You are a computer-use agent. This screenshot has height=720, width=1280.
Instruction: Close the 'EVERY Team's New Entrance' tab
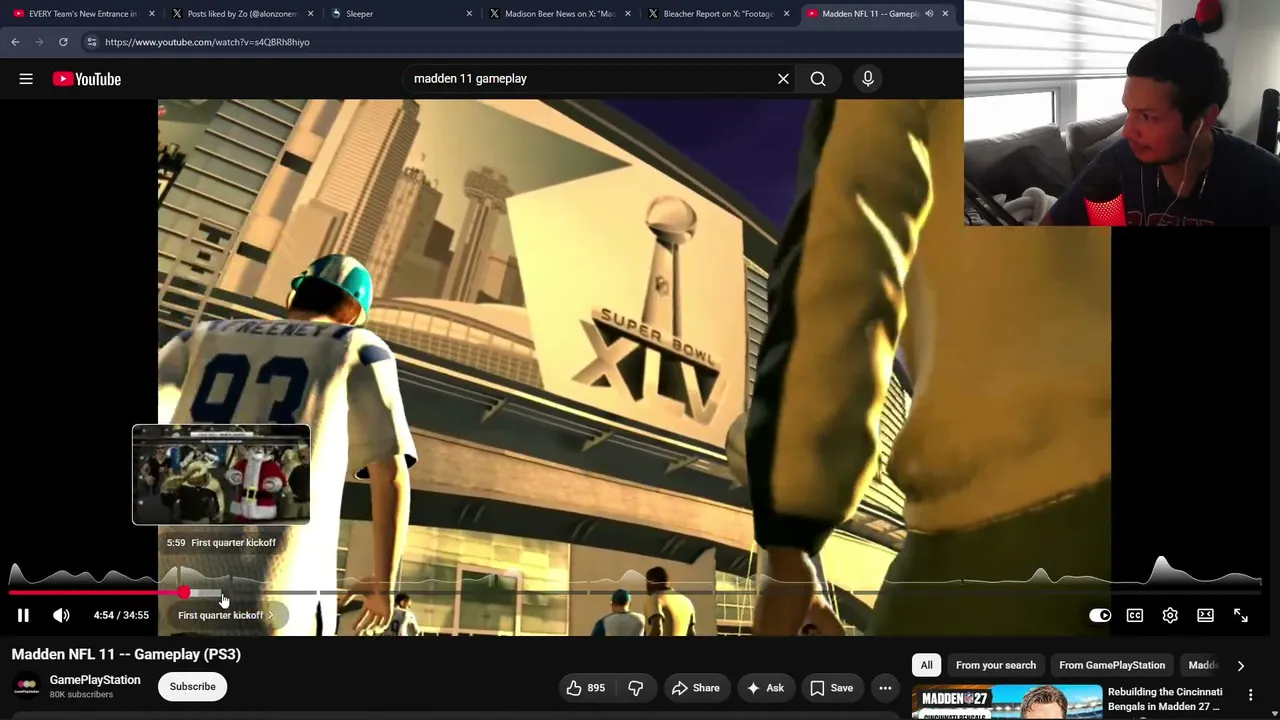152,14
